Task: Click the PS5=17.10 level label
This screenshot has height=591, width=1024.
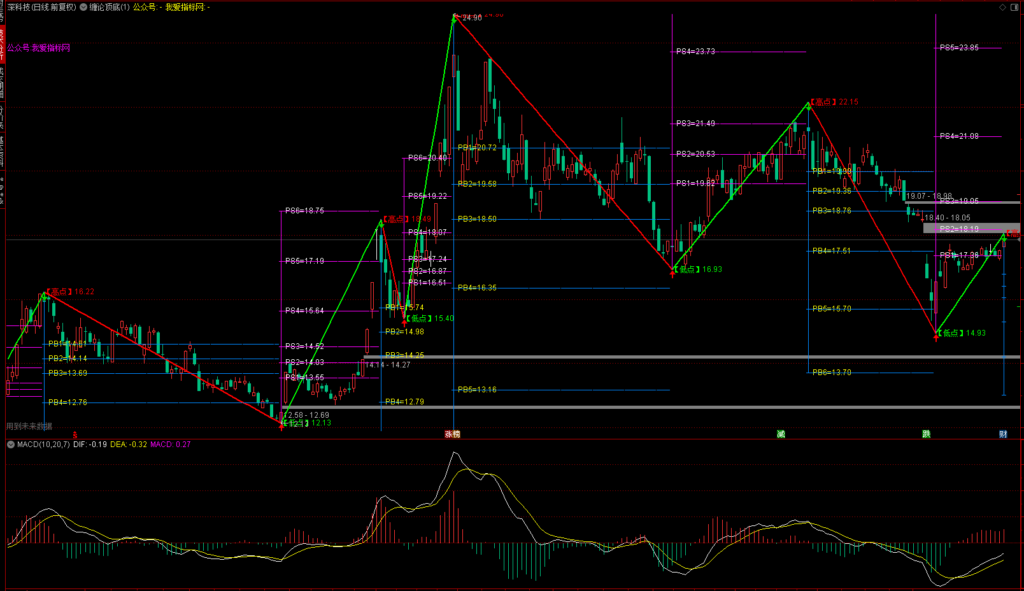Action: coord(304,261)
